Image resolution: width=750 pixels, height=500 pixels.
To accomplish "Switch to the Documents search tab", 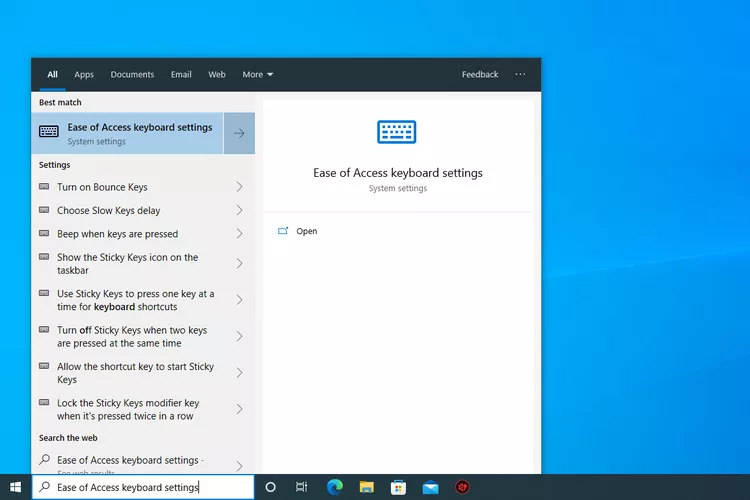I will coord(132,74).
